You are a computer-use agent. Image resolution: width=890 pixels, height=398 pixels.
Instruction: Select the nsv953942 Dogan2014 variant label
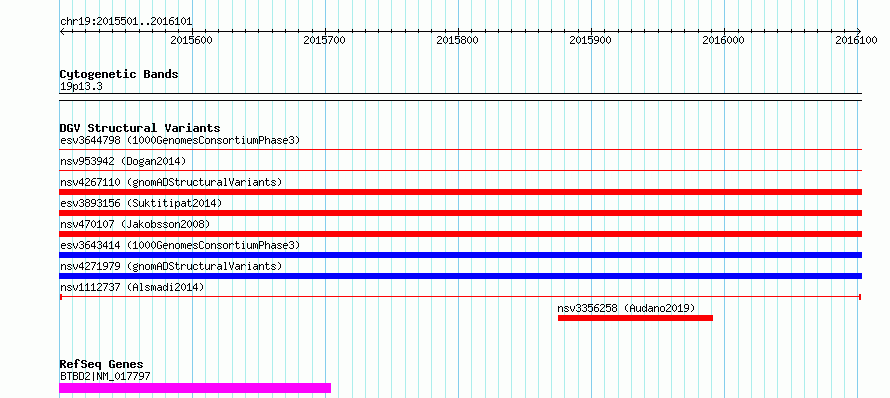(x=123, y=161)
